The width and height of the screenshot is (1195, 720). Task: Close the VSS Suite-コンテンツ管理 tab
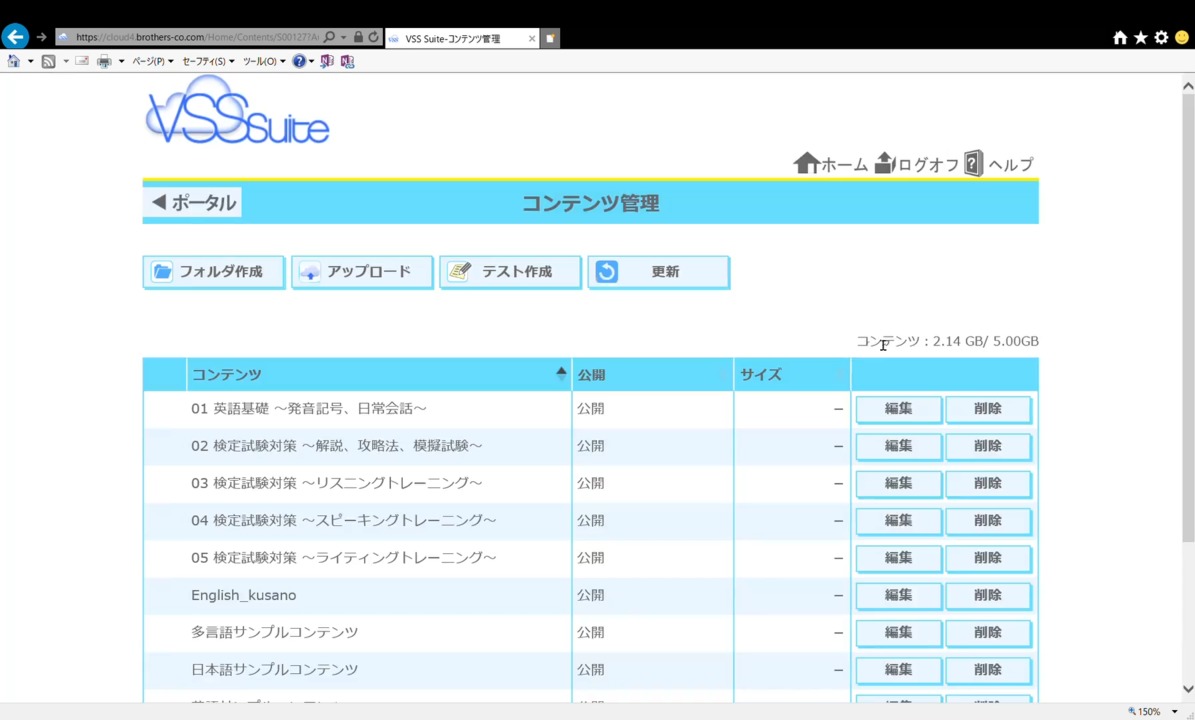pos(532,38)
